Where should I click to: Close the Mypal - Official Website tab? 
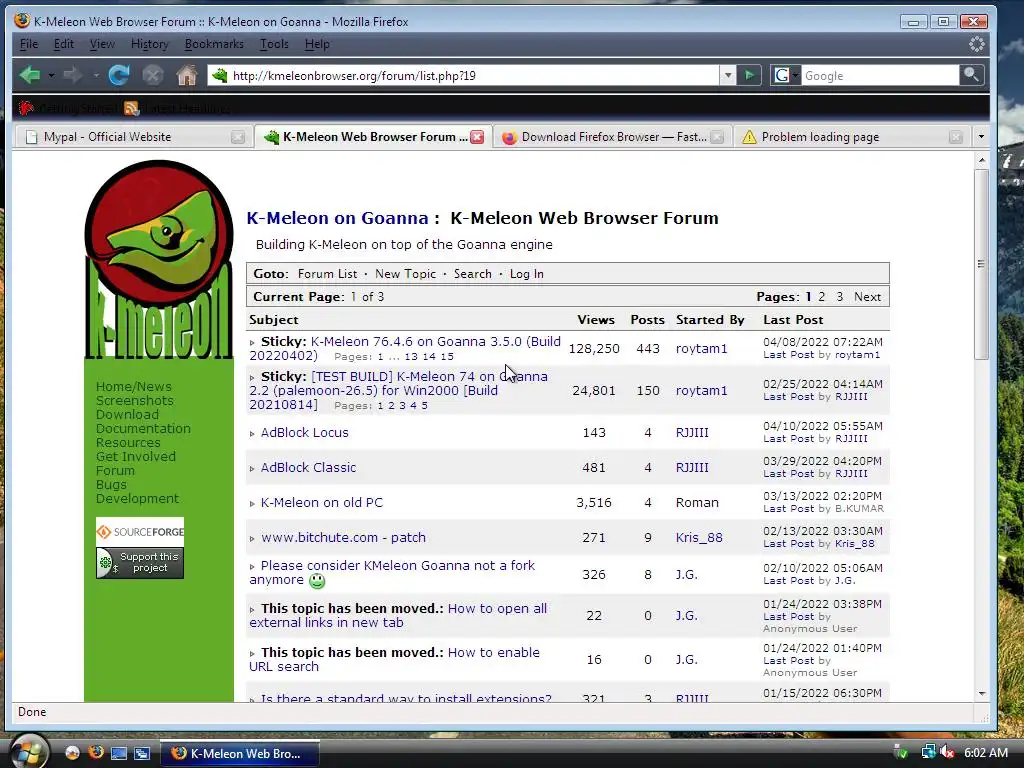(x=238, y=137)
